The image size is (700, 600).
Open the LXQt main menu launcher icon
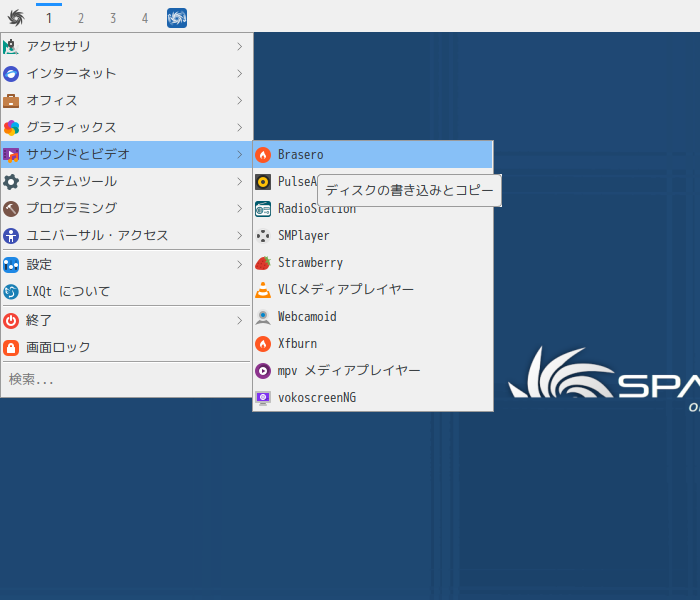coord(16,18)
